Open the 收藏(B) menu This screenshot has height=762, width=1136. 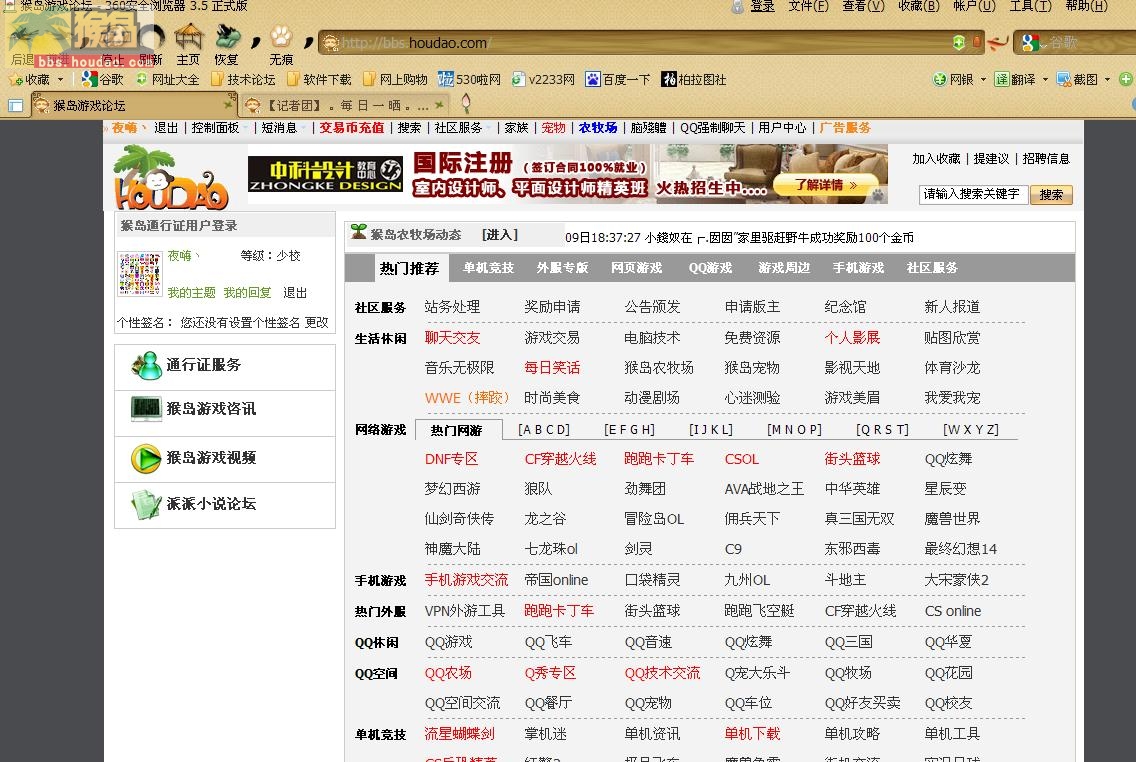point(918,7)
